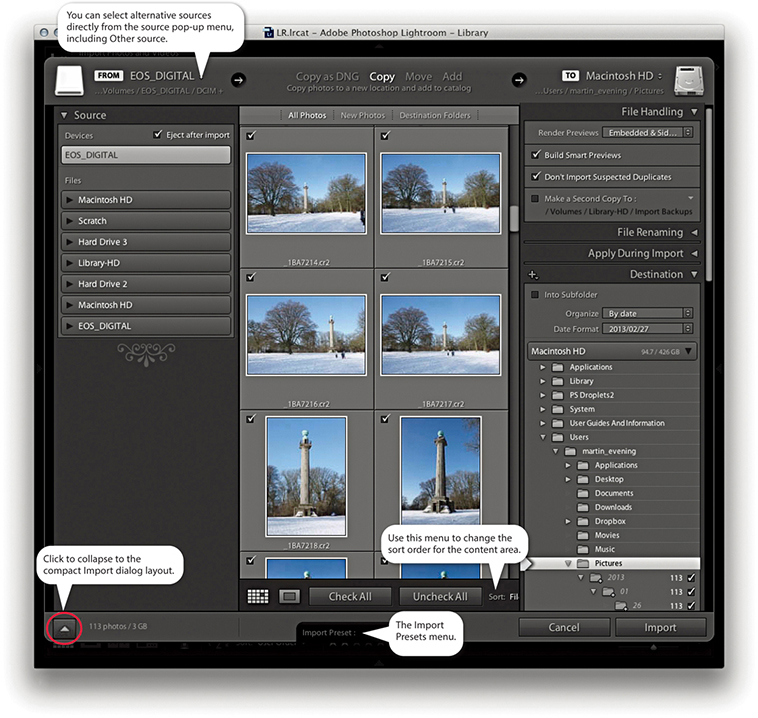Collapse Users folder in destination tree
758x718 pixels.
tap(543, 437)
